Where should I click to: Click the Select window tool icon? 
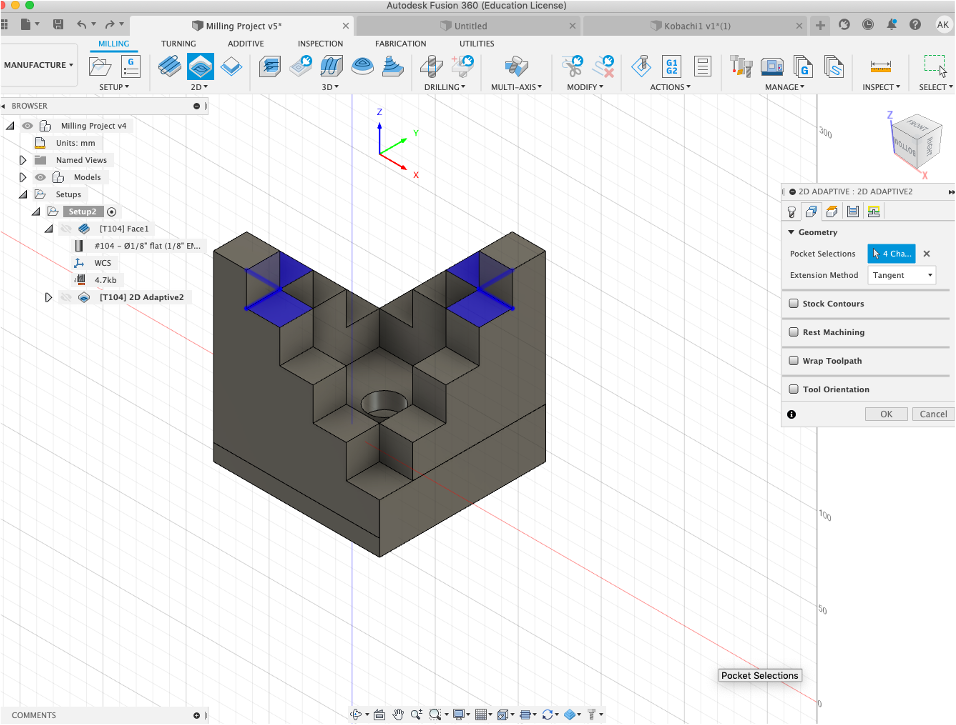(x=935, y=66)
